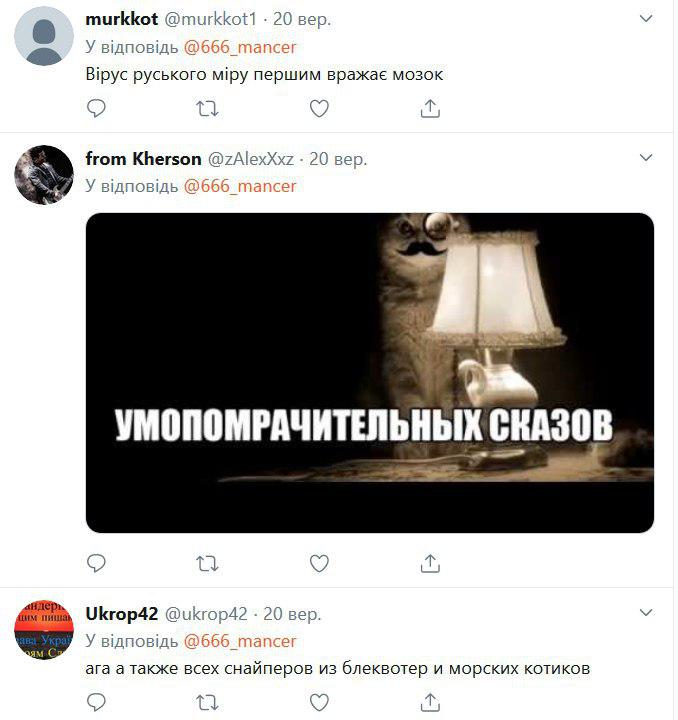The image size is (678, 720).
Task: Reply to from Kherson's image tweet
Action: coord(96,563)
